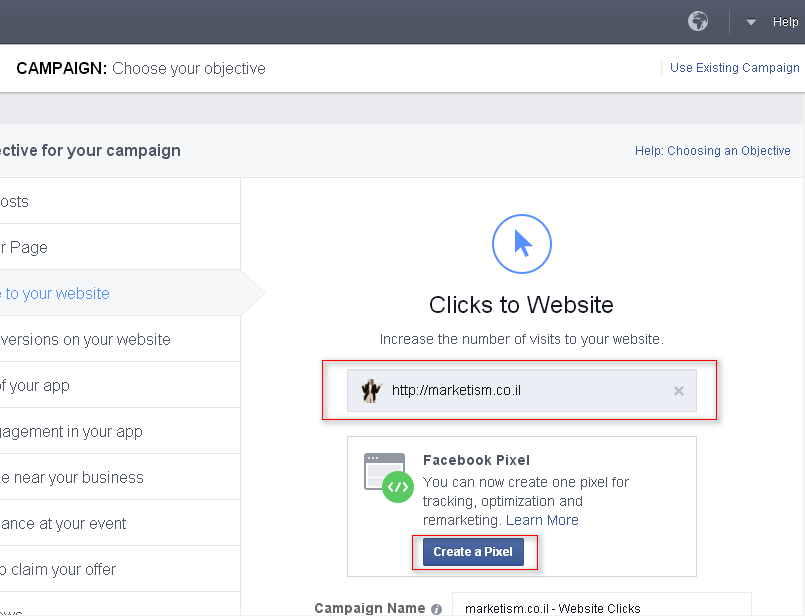
Task: Click the 'Facebook Pixel' heading text
Action: (x=476, y=460)
